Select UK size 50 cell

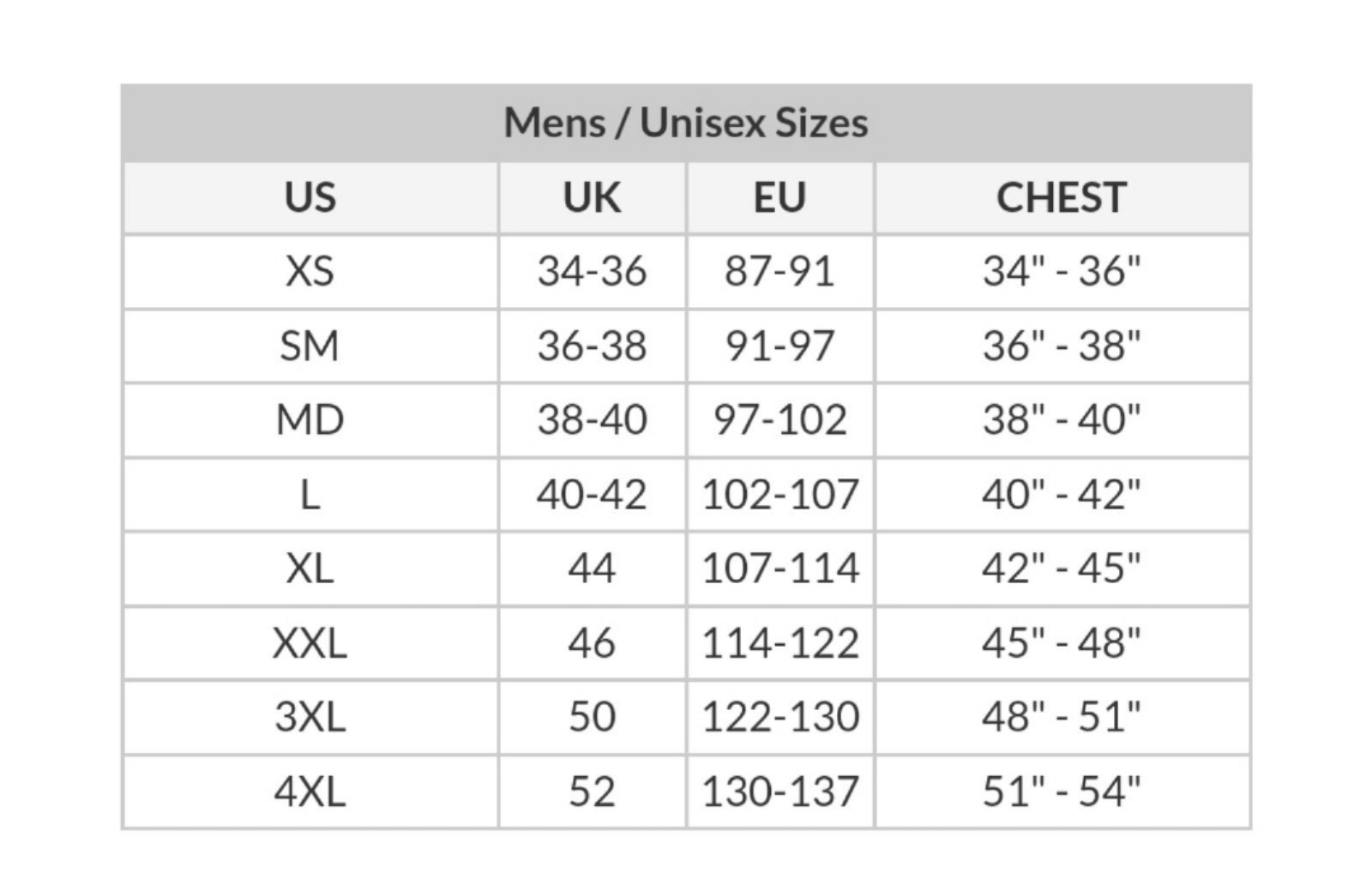click(592, 717)
